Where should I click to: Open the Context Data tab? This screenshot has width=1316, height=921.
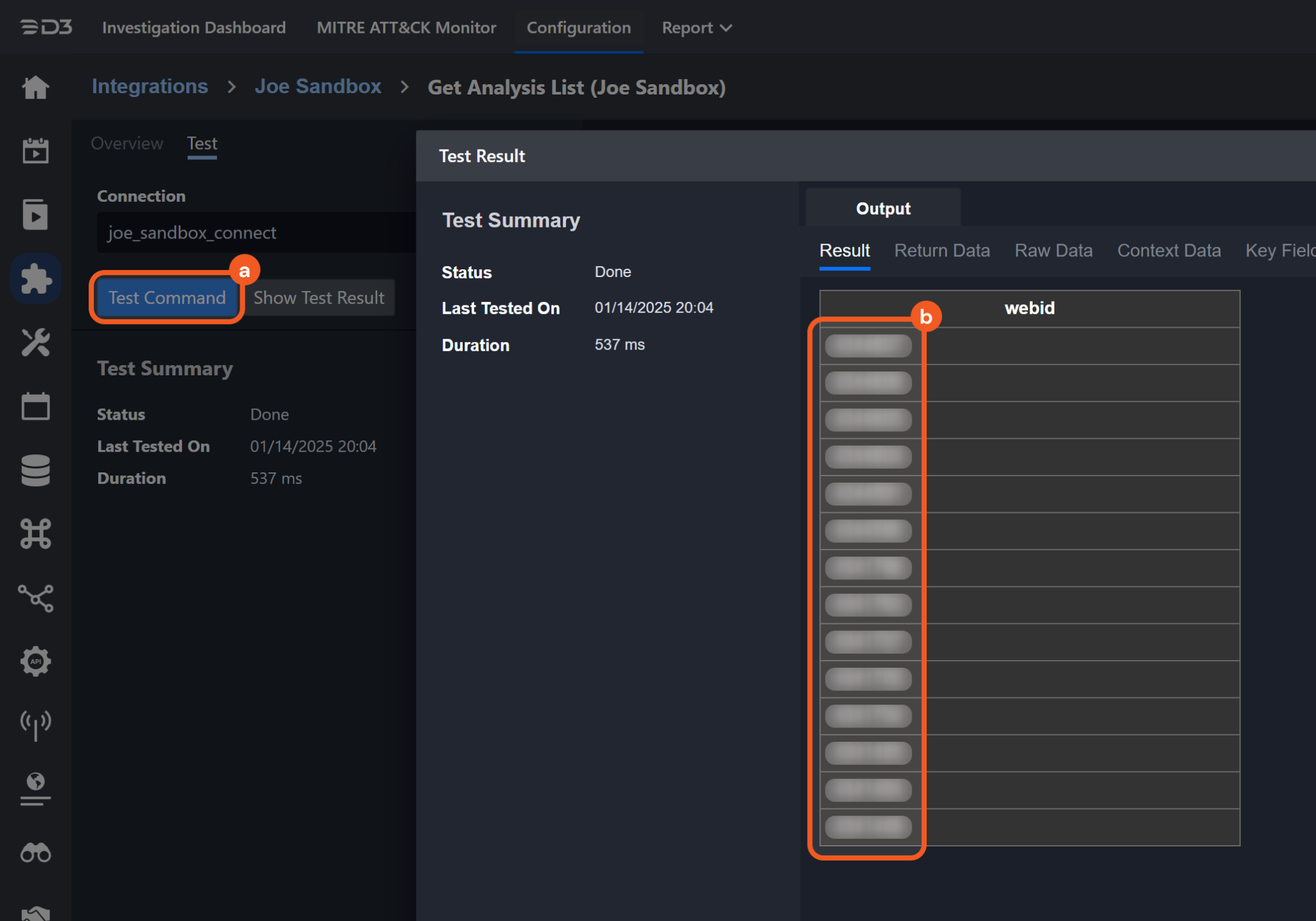(1168, 251)
